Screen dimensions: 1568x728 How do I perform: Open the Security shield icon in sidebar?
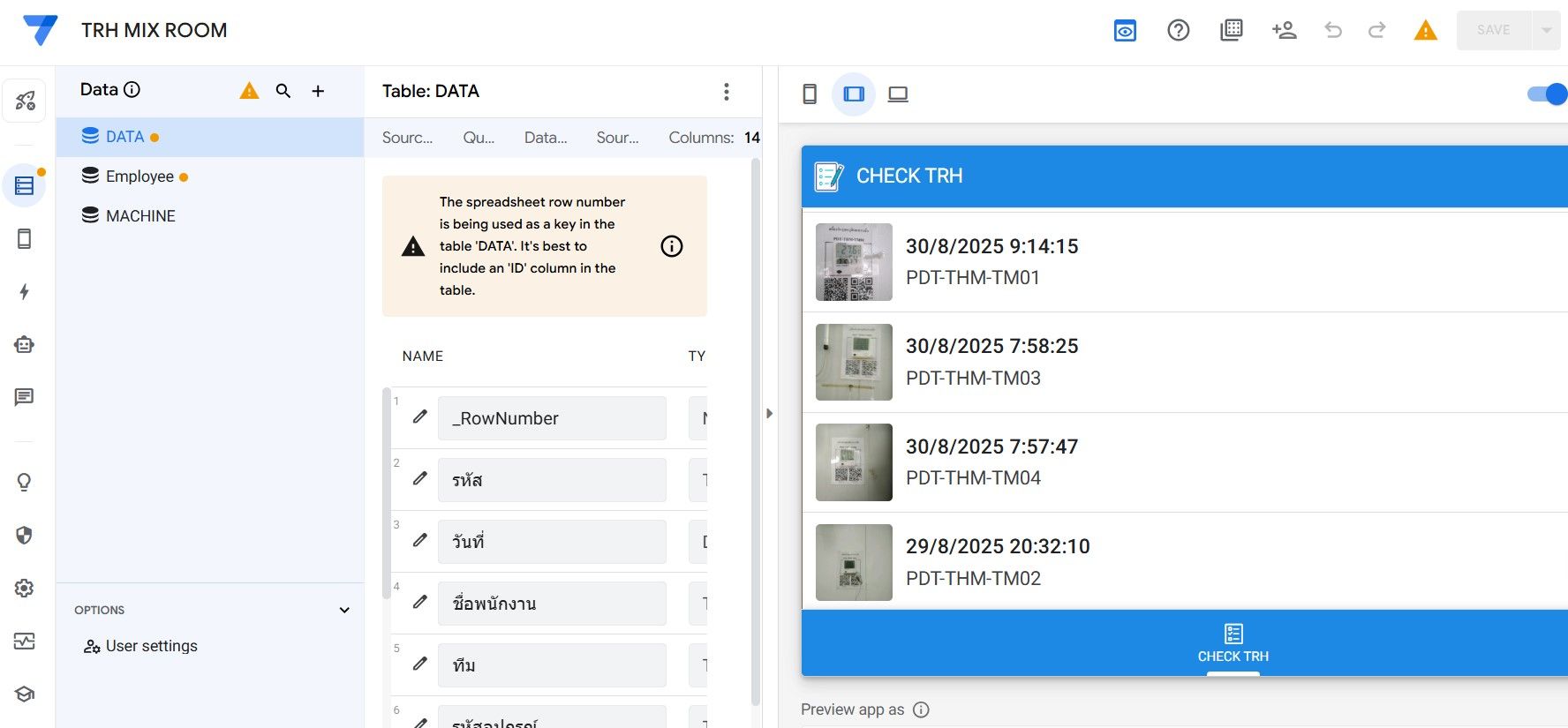[x=24, y=536]
